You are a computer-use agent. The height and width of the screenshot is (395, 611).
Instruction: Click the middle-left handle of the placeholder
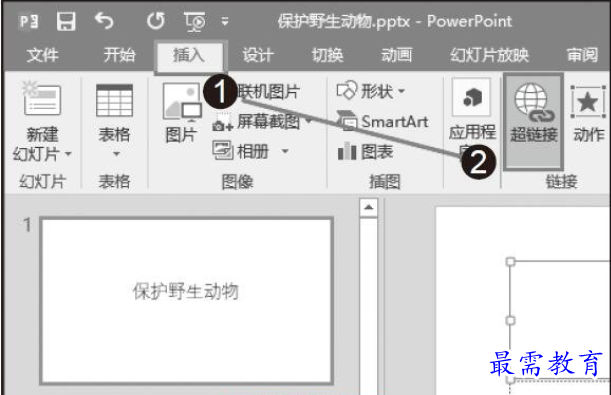(x=510, y=321)
